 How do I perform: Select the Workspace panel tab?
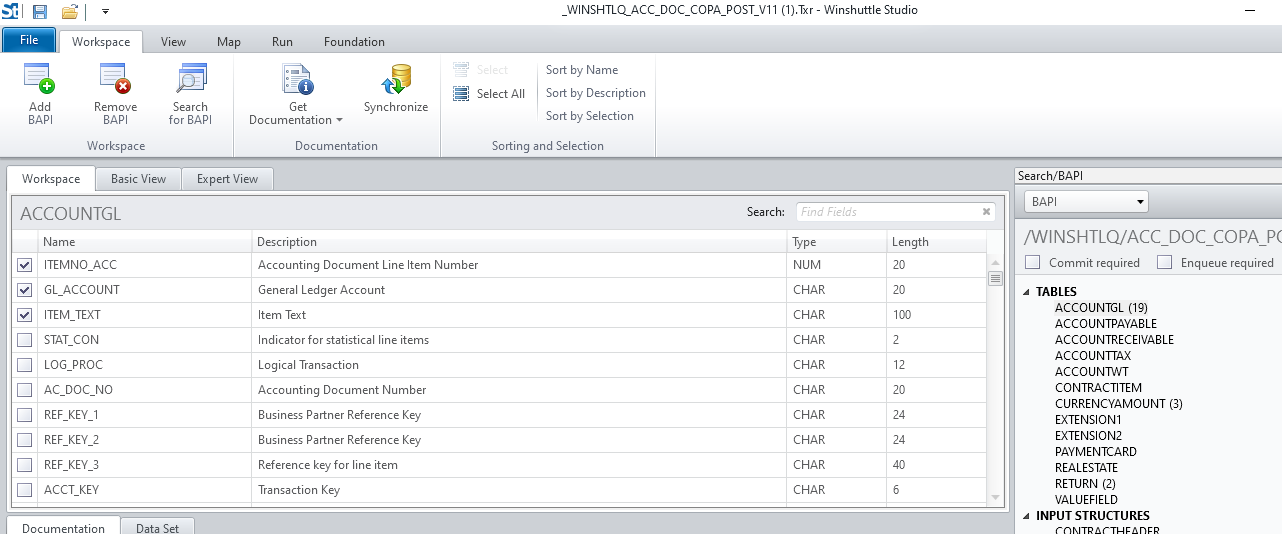(x=51, y=179)
